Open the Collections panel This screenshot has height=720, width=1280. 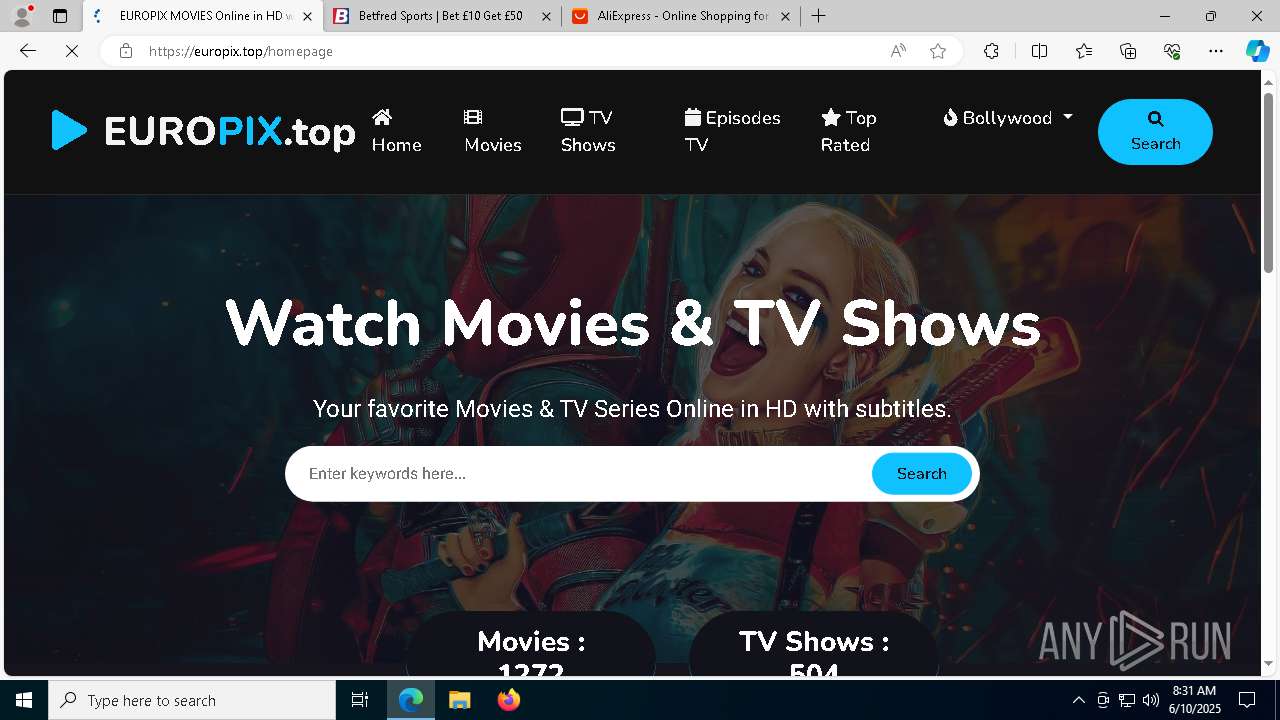[x=1128, y=51]
